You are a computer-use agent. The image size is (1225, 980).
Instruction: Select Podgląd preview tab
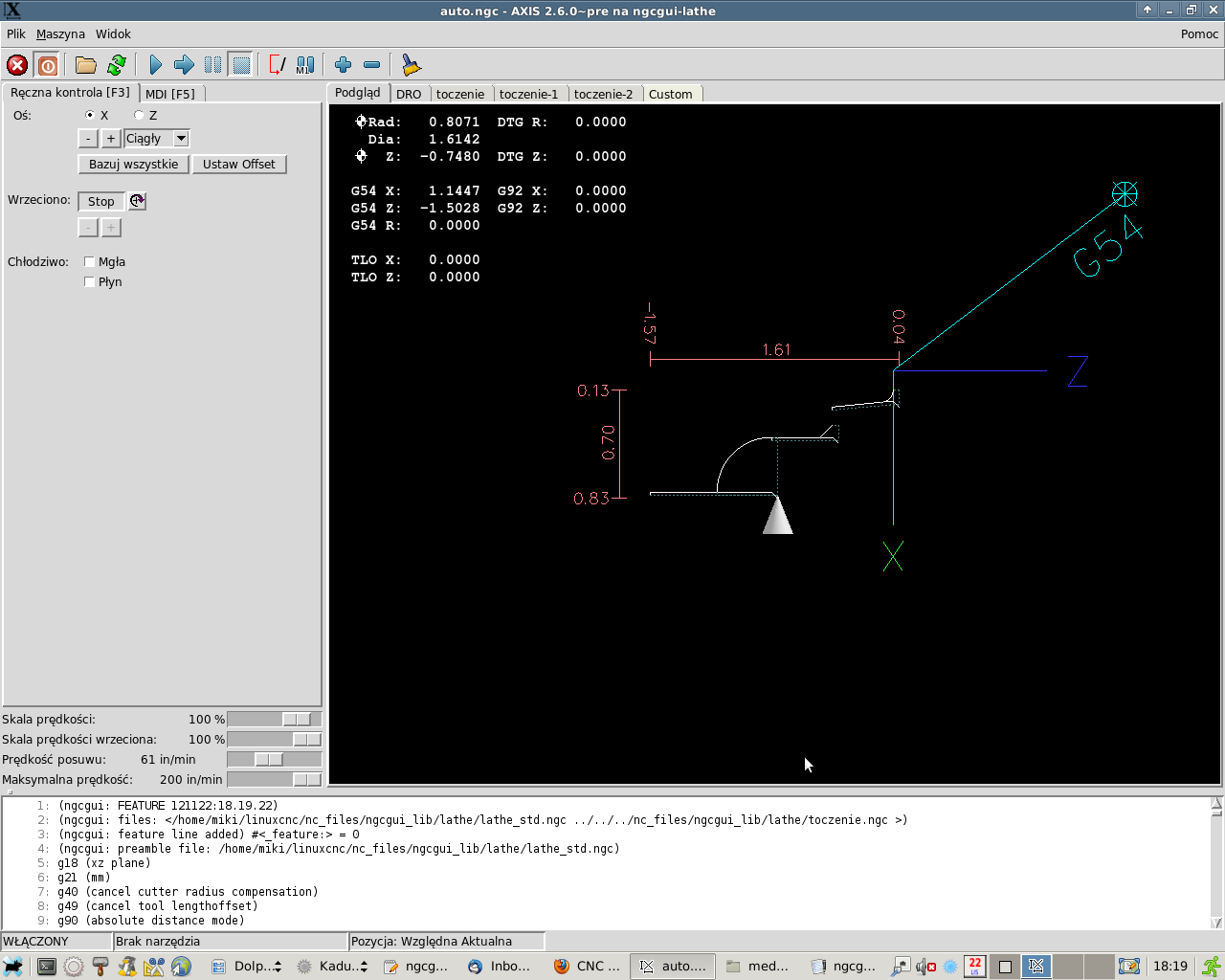[358, 93]
